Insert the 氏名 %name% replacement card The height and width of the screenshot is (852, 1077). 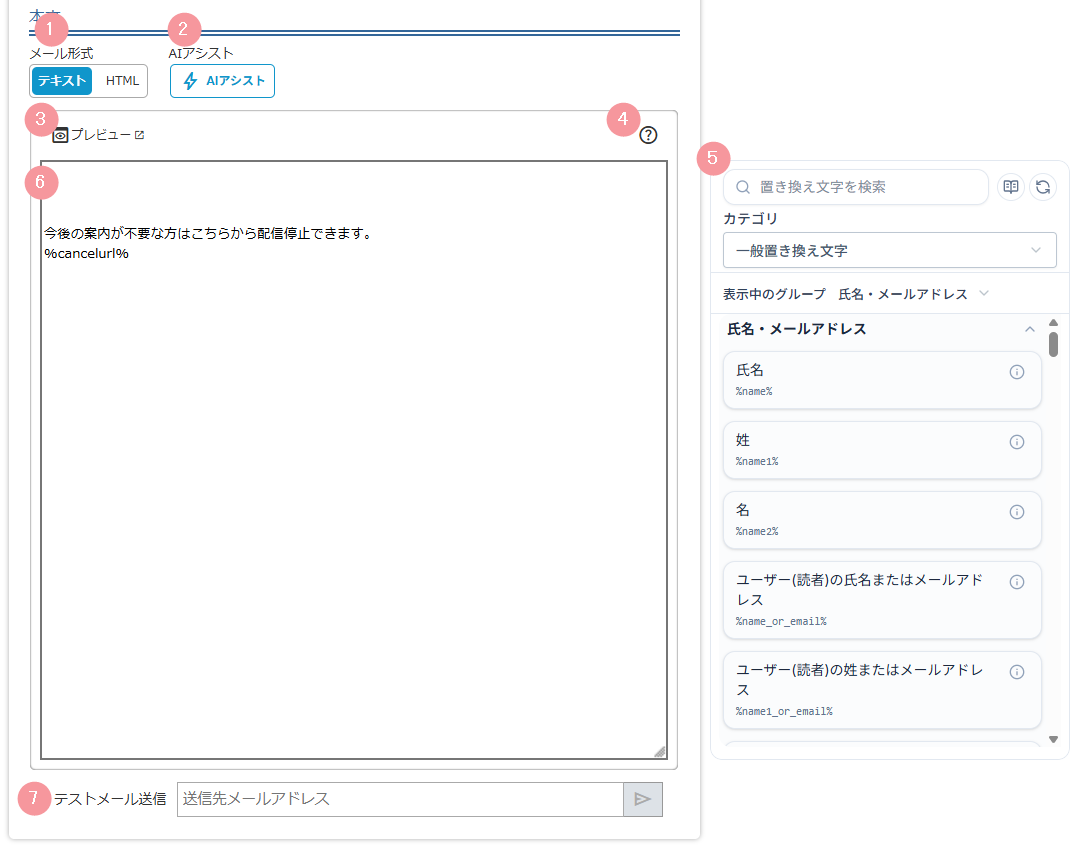[882, 380]
